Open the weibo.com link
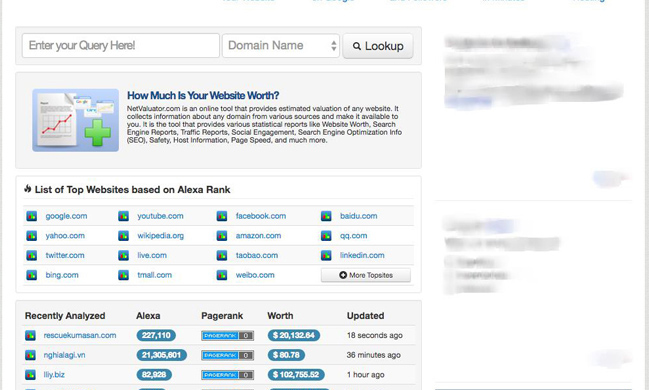The width and height of the screenshot is (649, 390). [255, 275]
